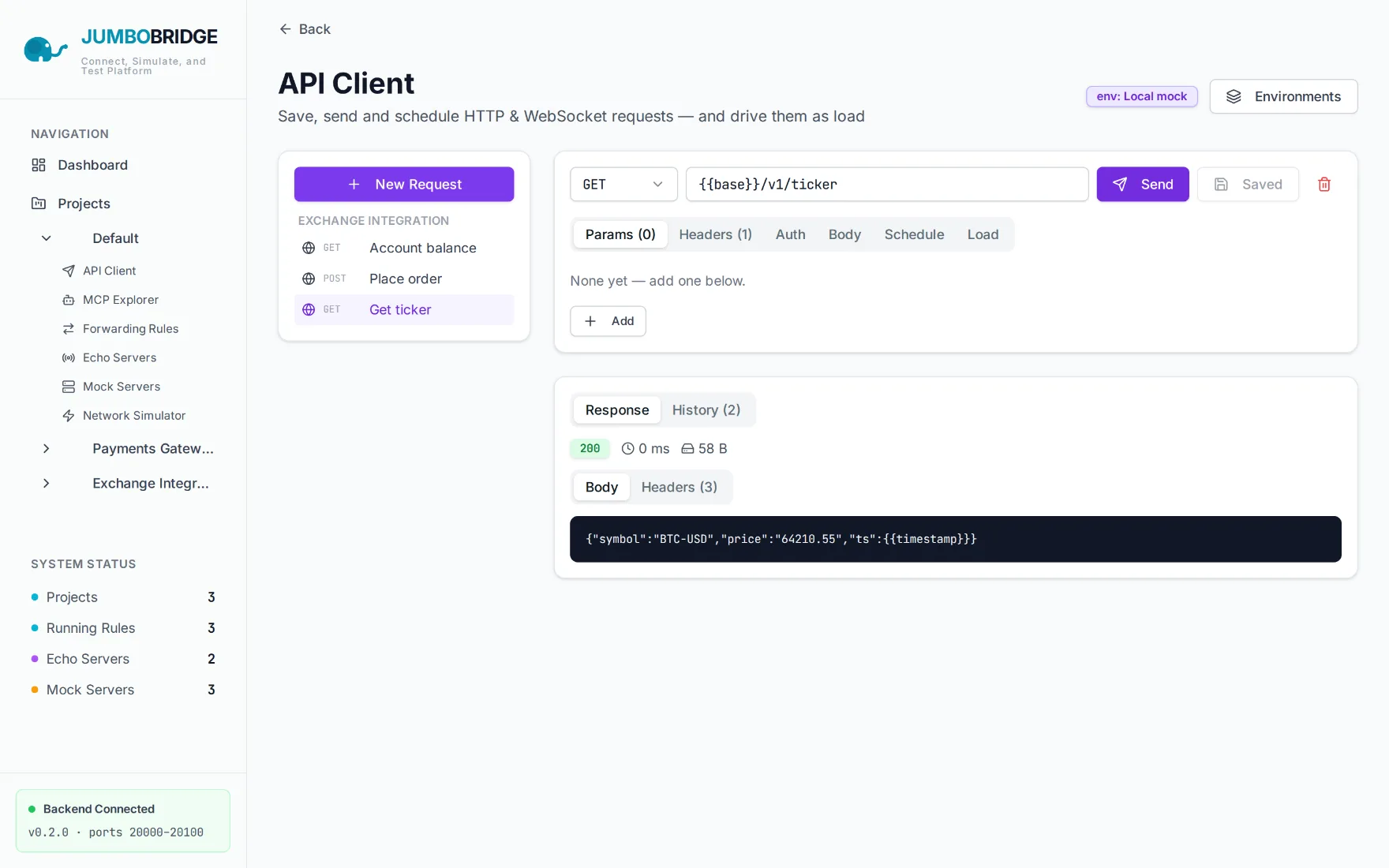
Task: Send the request
Action: [1143, 185]
